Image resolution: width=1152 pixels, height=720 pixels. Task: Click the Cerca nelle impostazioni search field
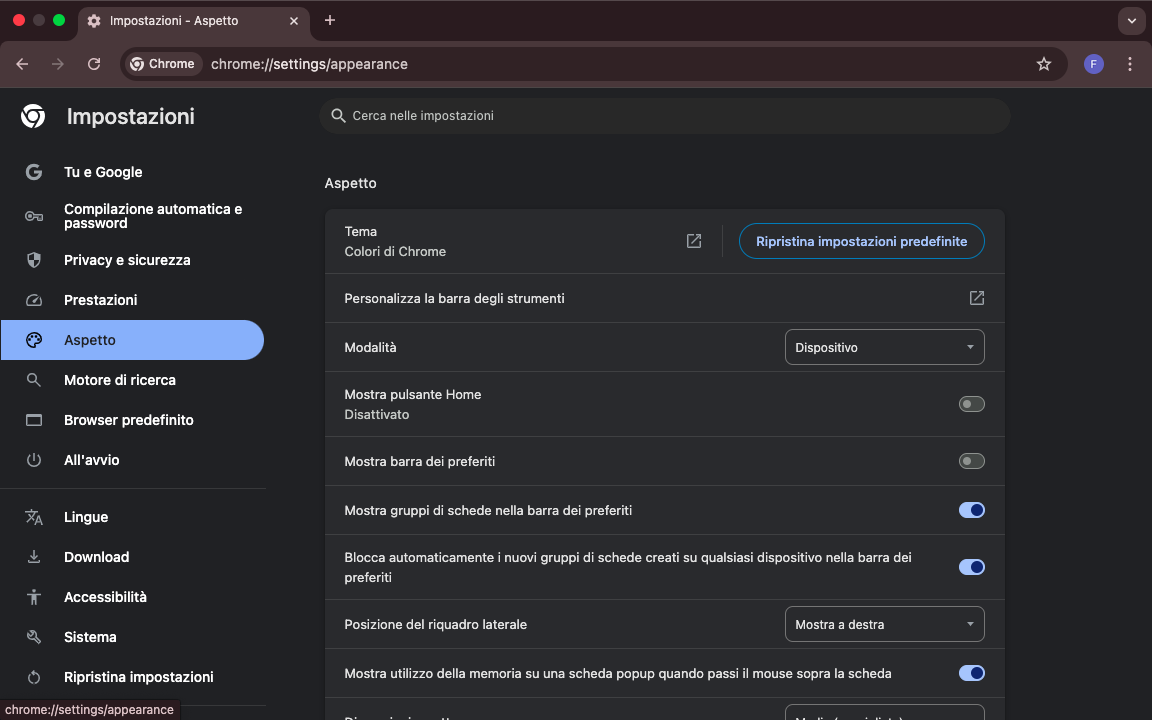pyautogui.click(x=664, y=115)
